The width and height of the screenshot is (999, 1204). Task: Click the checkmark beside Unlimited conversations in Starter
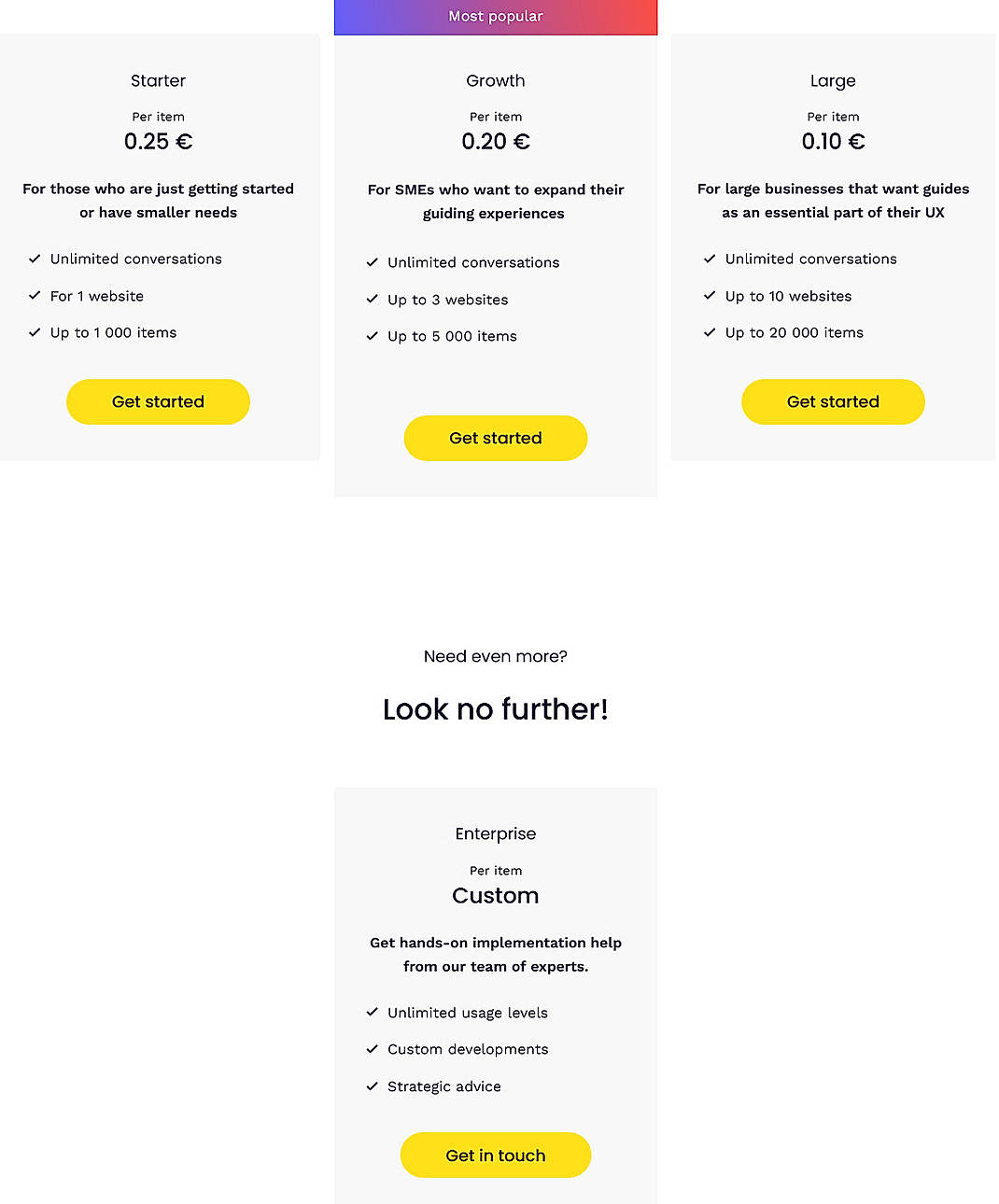click(x=35, y=259)
